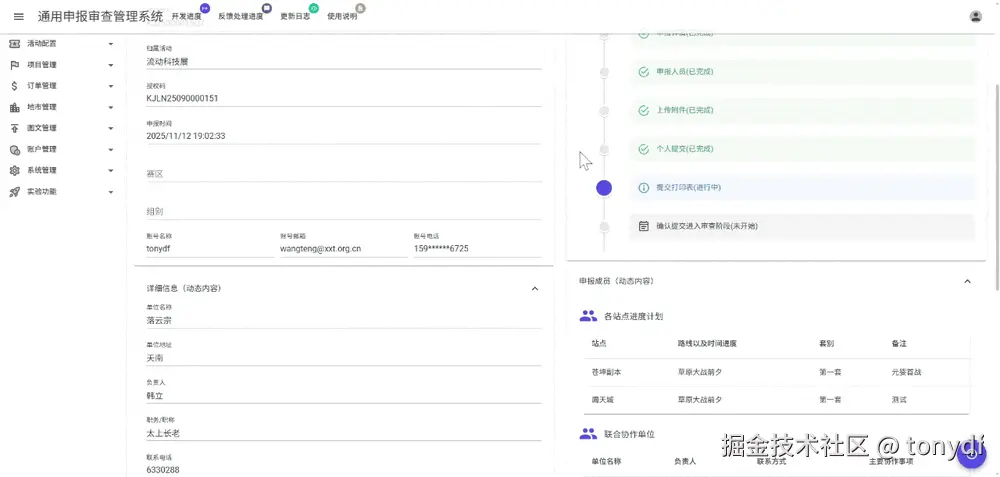Collapse the 申报成员 (动态内容) panel
Screen dimensions: 1000x477
click(967, 281)
